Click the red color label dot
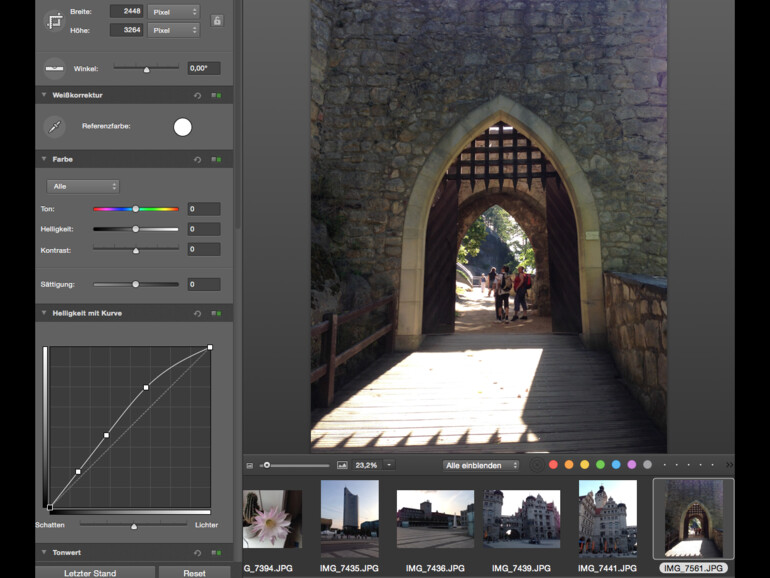This screenshot has height=578, width=770. pos(554,465)
